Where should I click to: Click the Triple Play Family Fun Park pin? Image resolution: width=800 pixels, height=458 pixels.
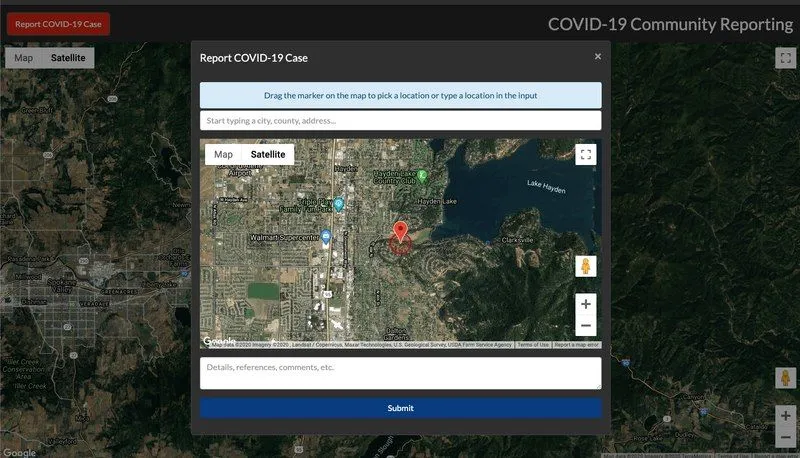click(339, 204)
